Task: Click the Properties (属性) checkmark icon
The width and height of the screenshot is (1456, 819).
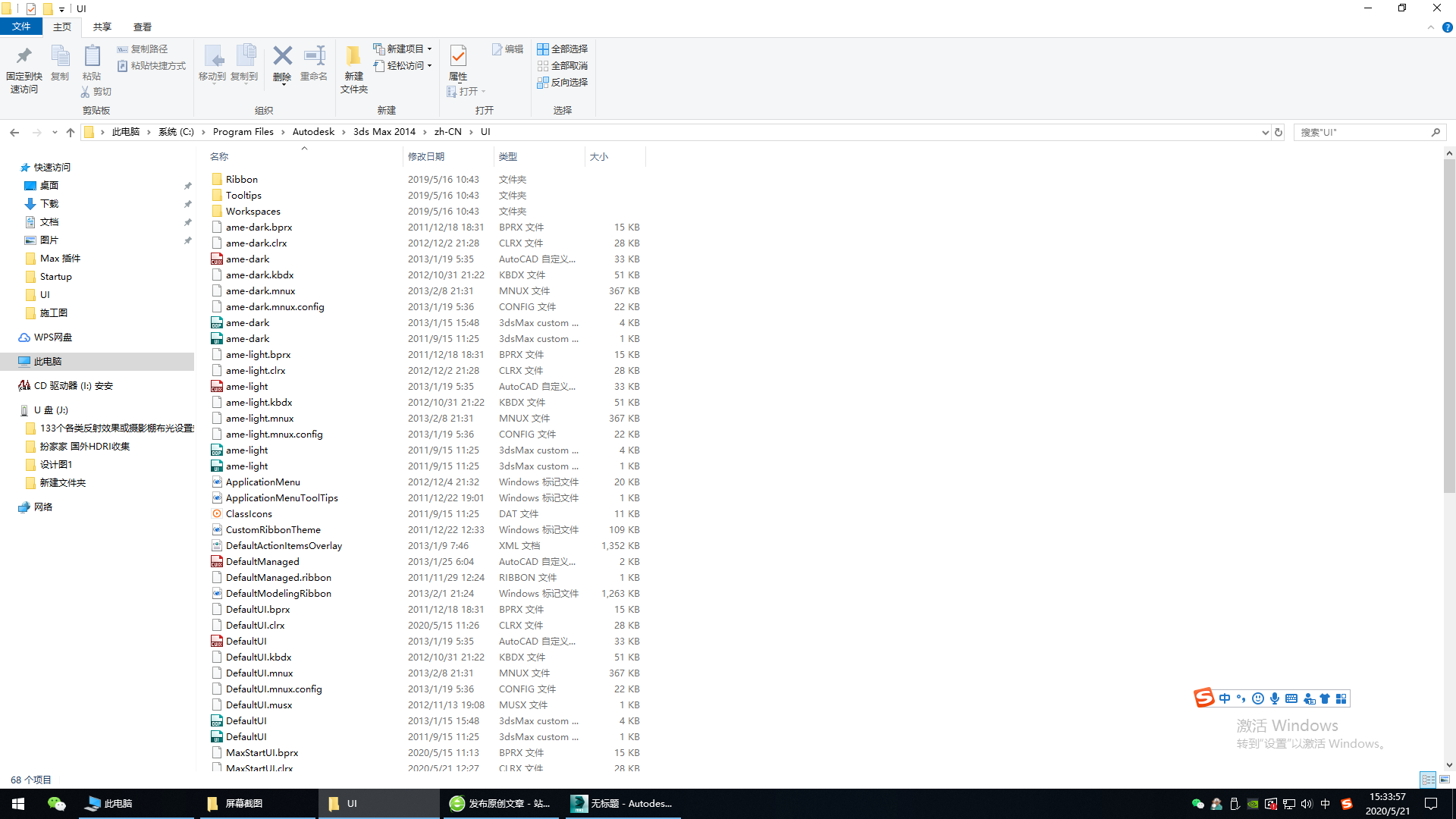Action: (458, 57)
